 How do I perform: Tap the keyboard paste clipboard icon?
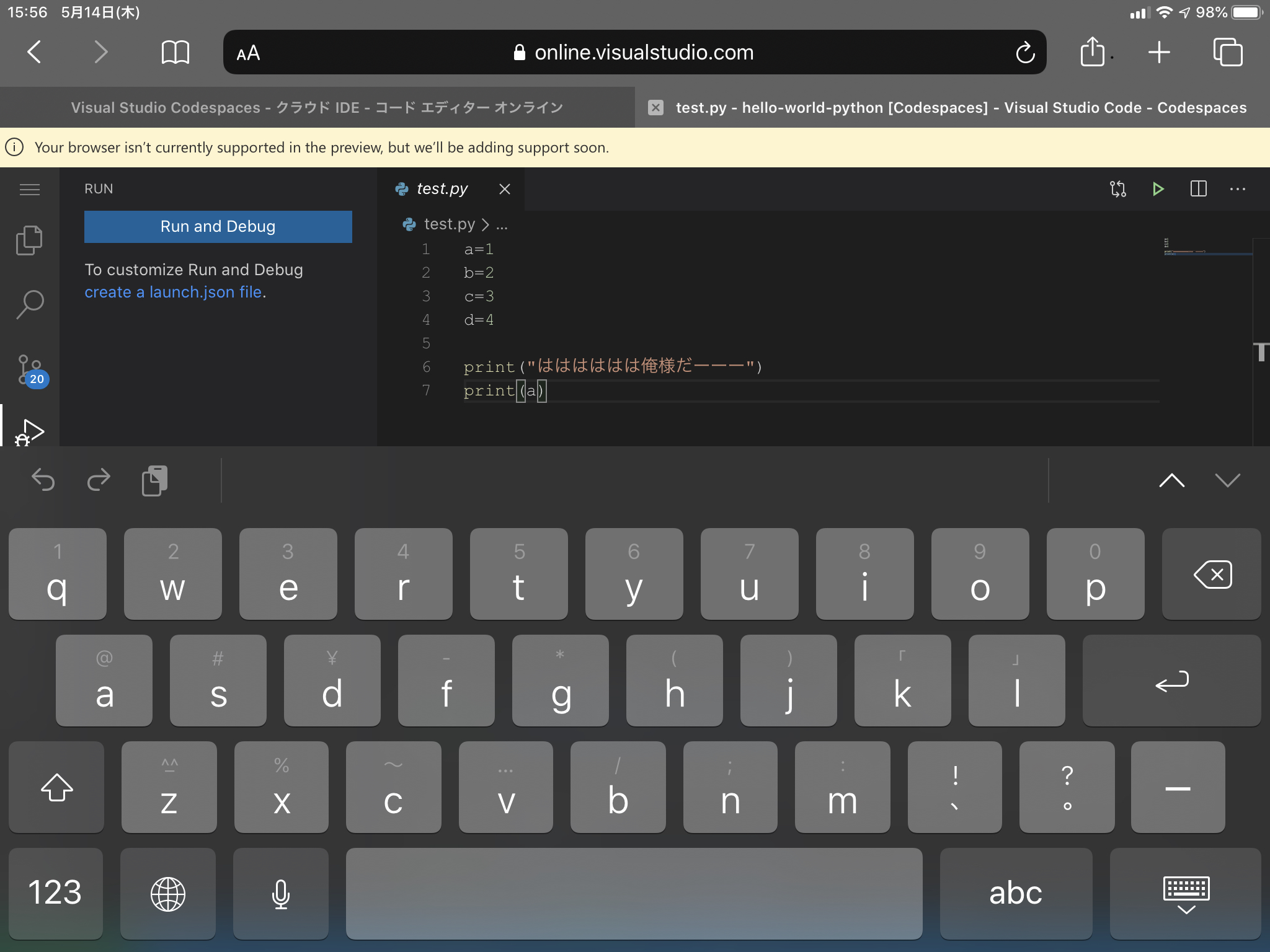point(154,480)
